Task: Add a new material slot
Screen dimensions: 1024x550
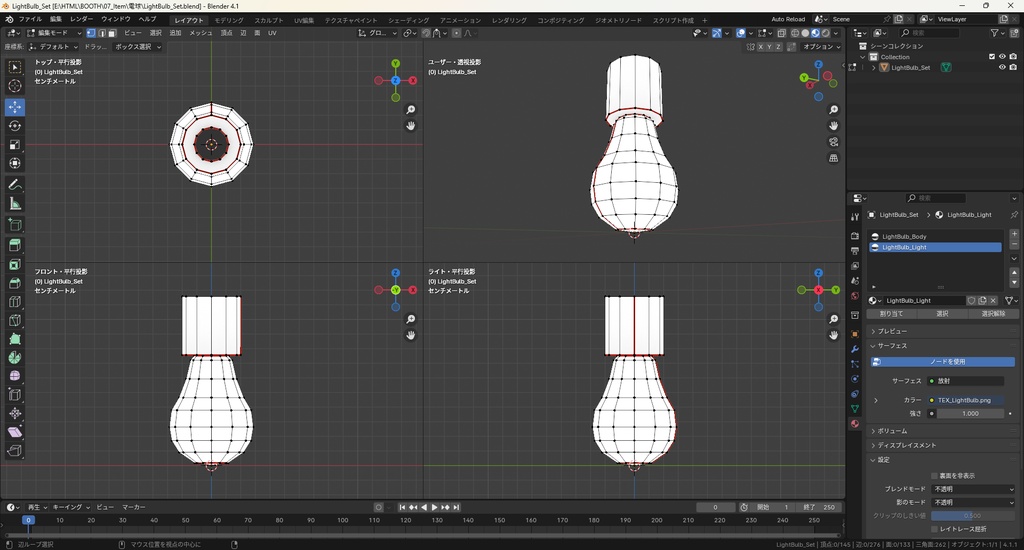Action: pyautogui.click(x=1014, y=233)
